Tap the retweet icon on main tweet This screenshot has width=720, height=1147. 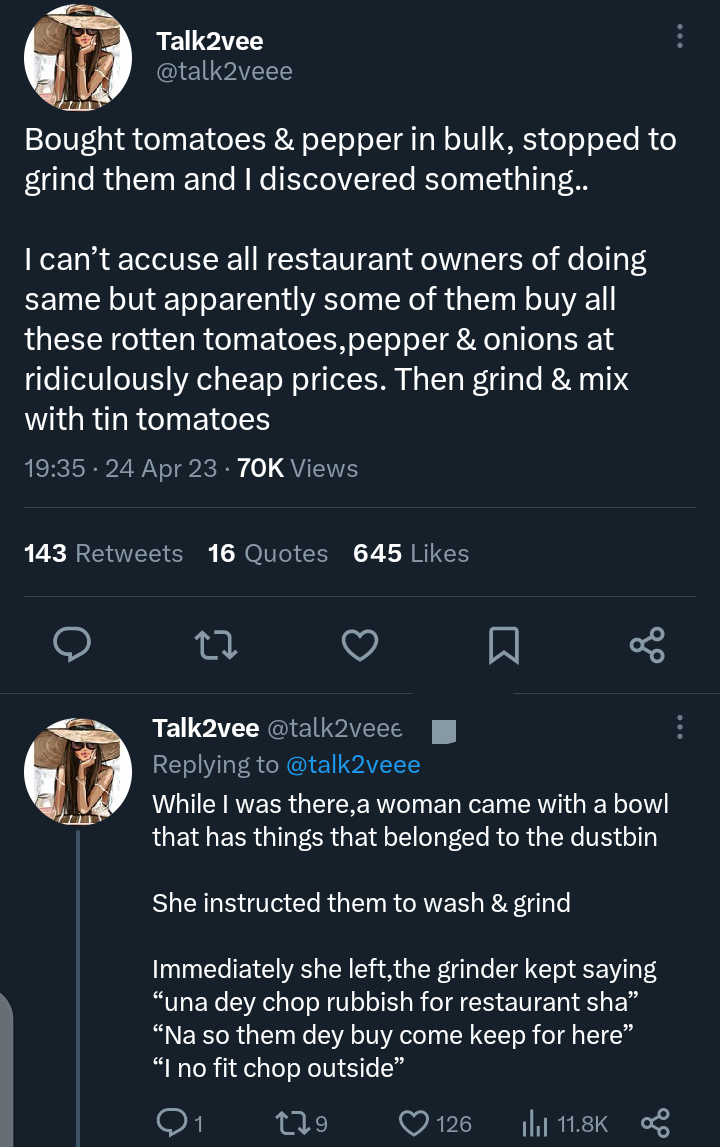tap(216, 645)
